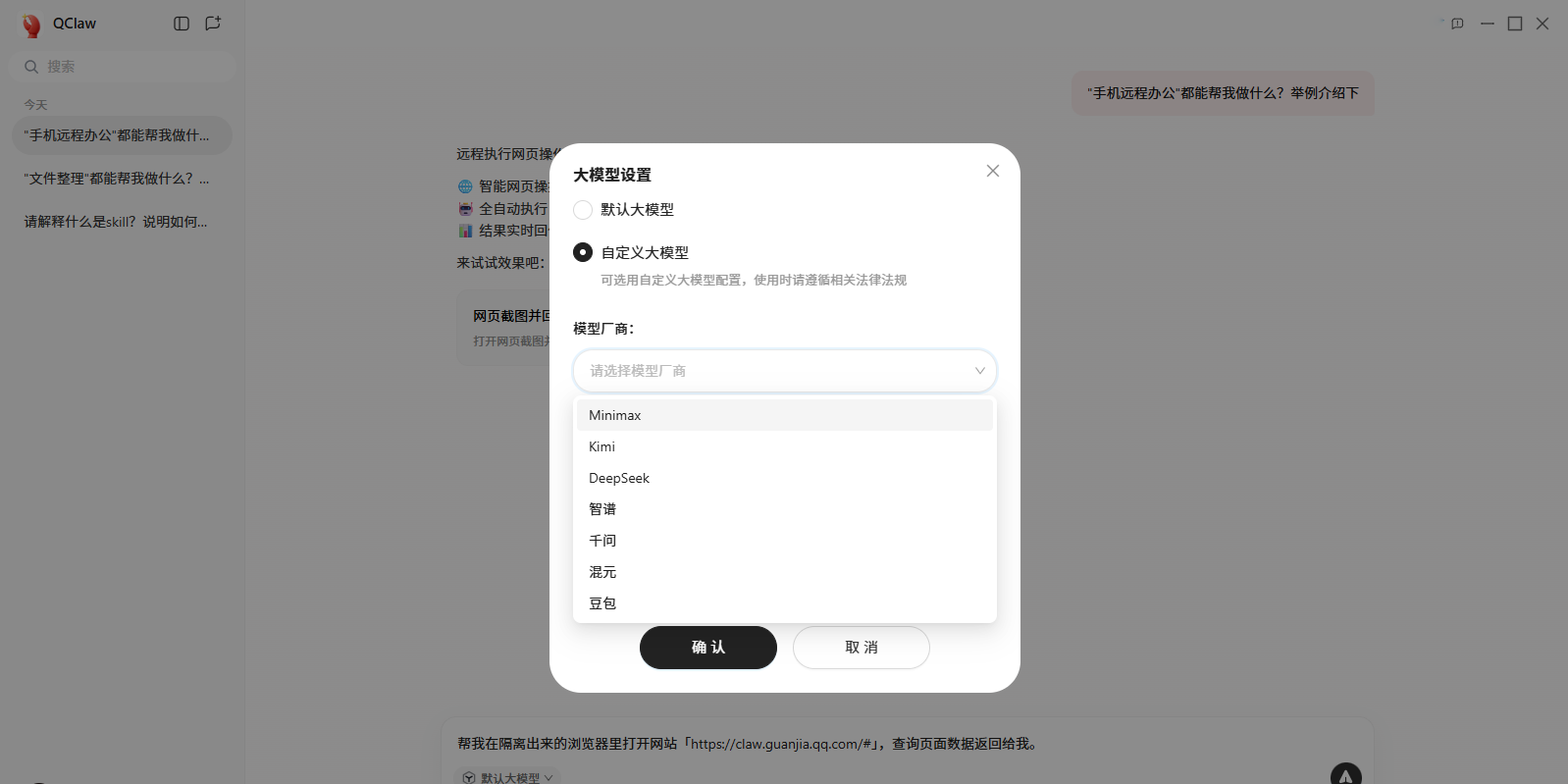The height and width of the screenshot is (784, 1568).
Task: Click the 大模型设置 dialog title
Action: pos(612,175)
